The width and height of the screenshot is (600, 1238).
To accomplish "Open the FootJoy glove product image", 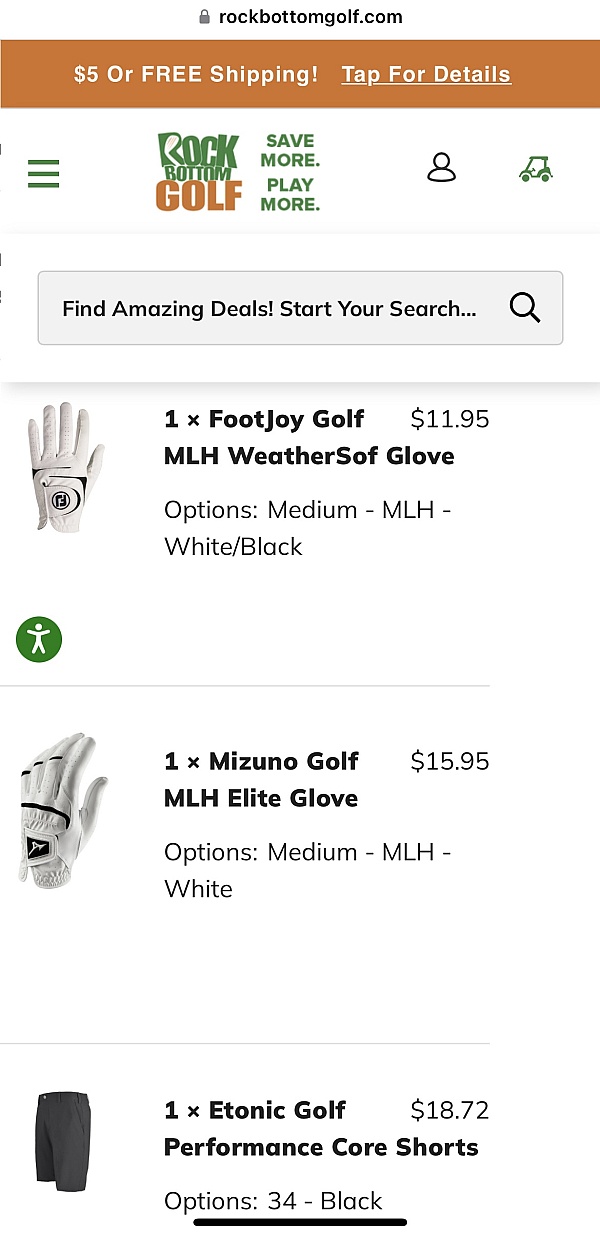I will (64, 467).
